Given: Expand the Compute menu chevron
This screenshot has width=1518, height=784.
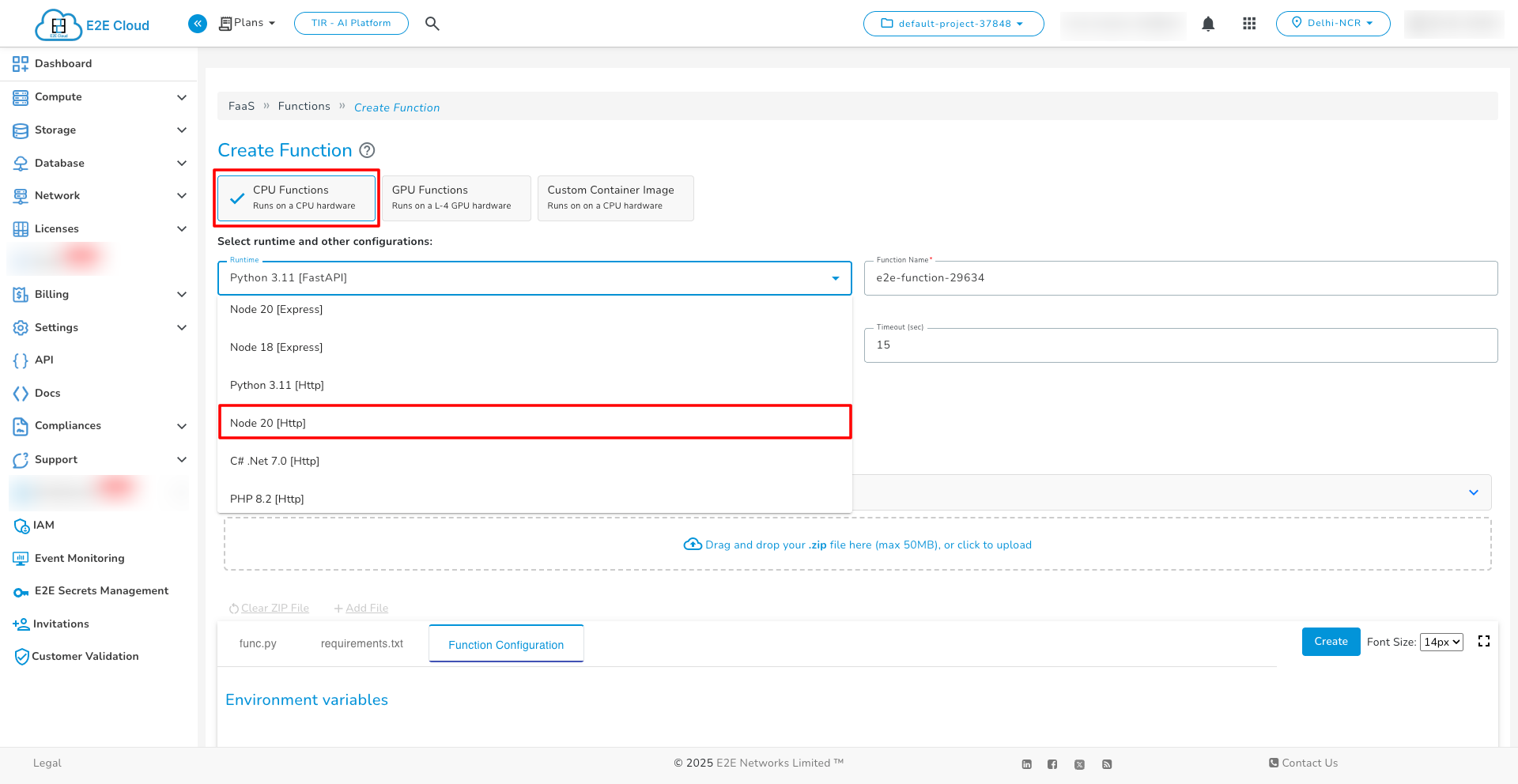Looking at the screenshot, I should pyautogui.click(x=182, y=97).
